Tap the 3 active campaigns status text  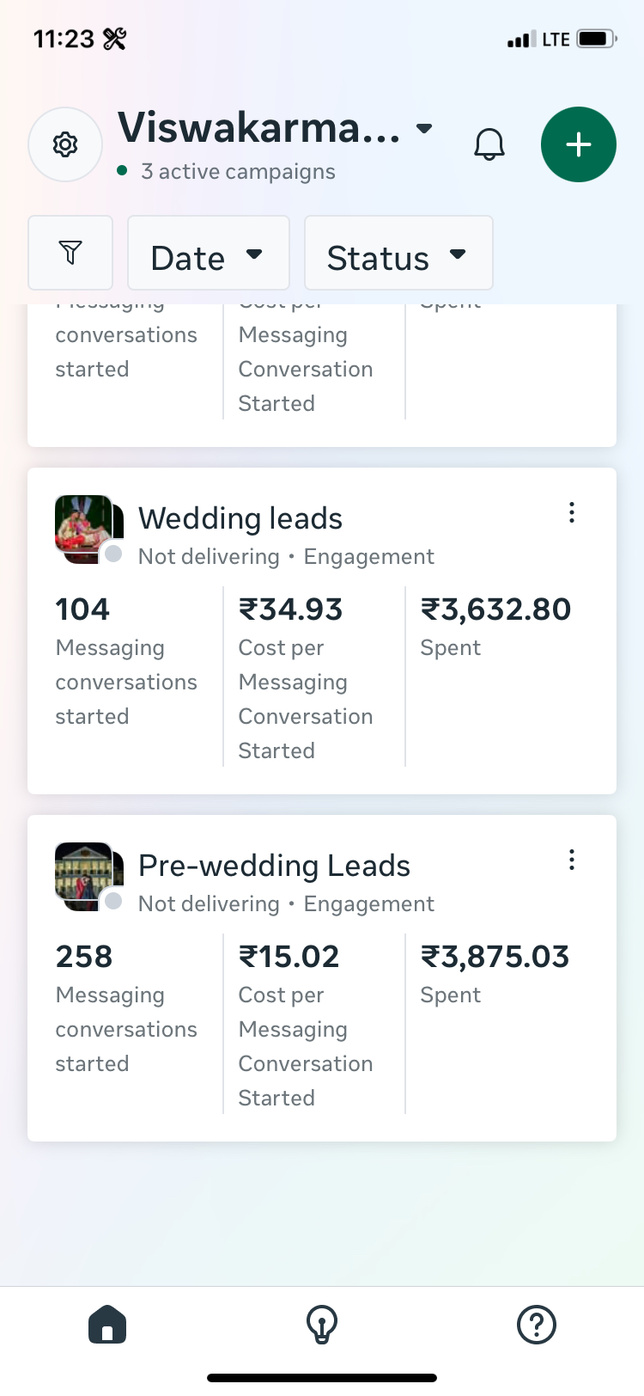[x=237, y=172]
